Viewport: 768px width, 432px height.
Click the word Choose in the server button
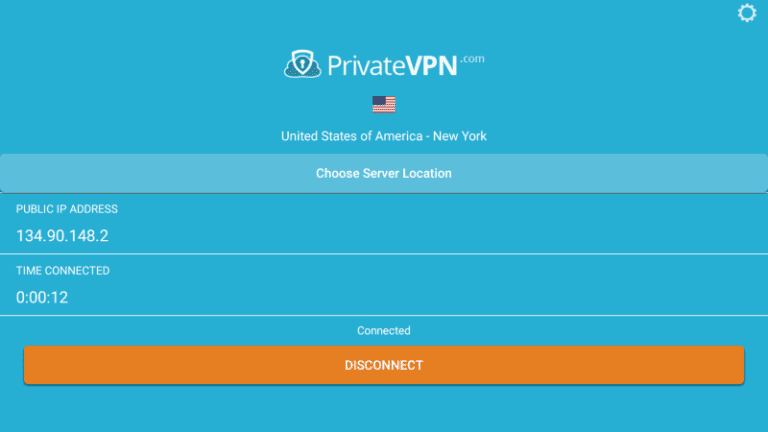pyautogui.click(x=337, y=173)
